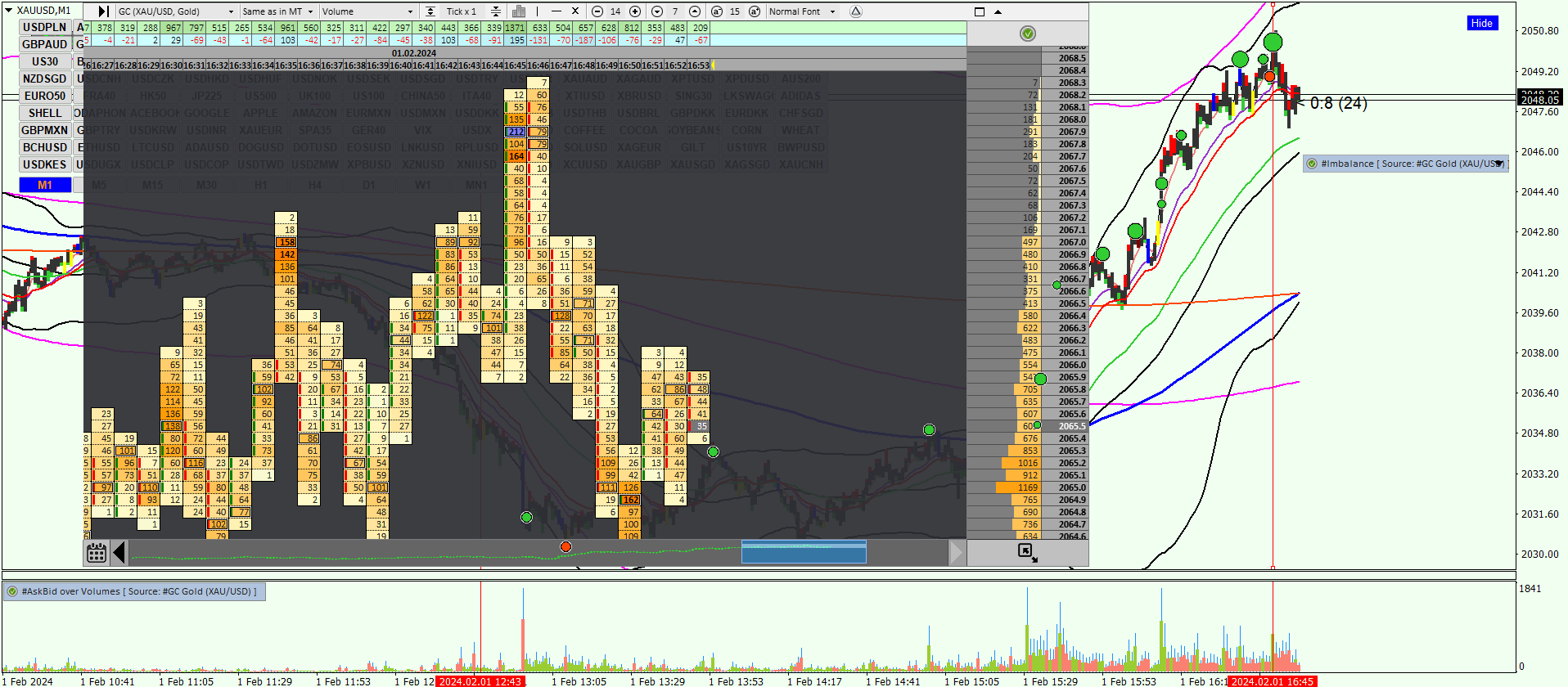Select the USDPLN symbol button
Image resolution: width=1568 pixels, height=687 pixels.
pos(45,27)
